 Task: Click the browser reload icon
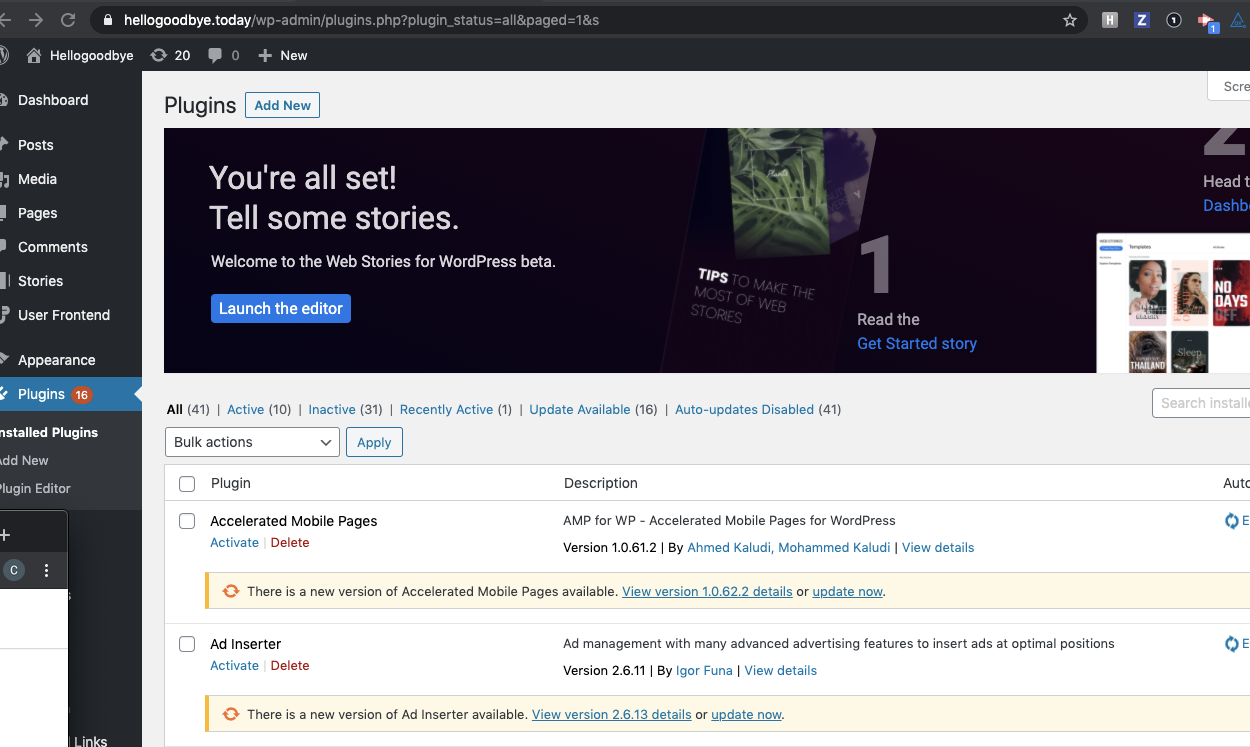pos(66,18)
